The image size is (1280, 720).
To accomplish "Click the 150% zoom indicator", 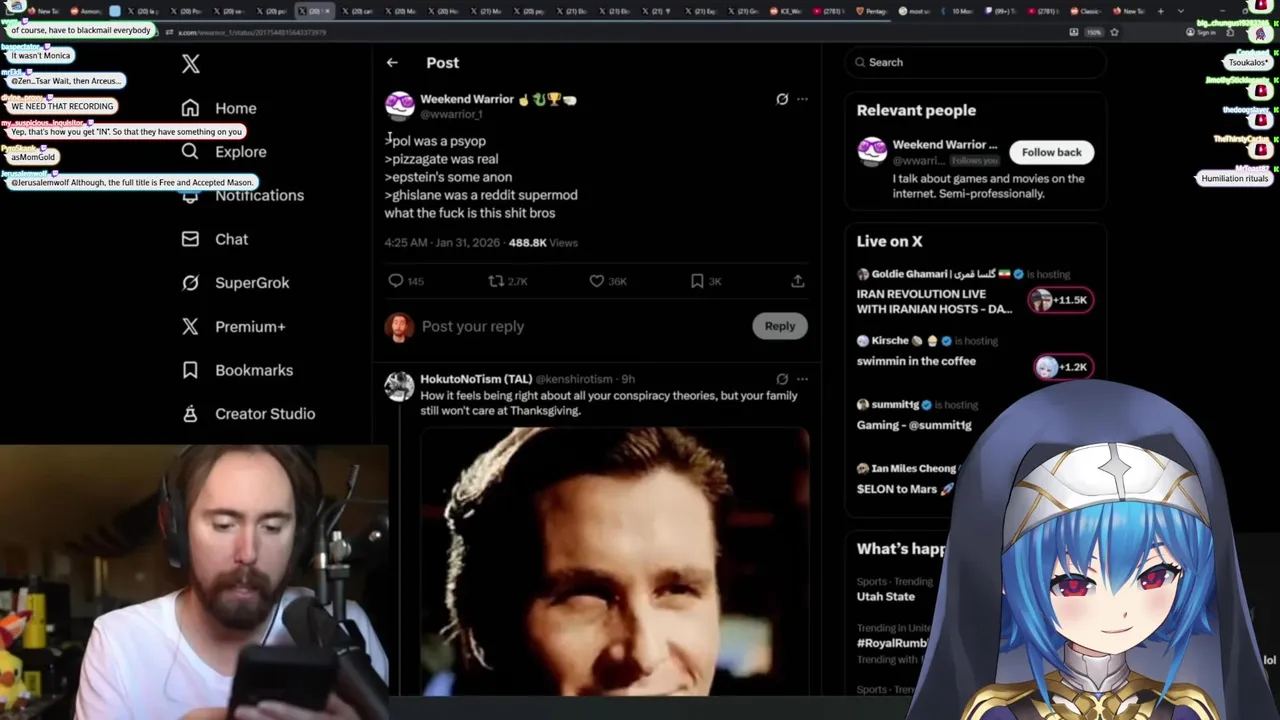I will [1094, 32].
